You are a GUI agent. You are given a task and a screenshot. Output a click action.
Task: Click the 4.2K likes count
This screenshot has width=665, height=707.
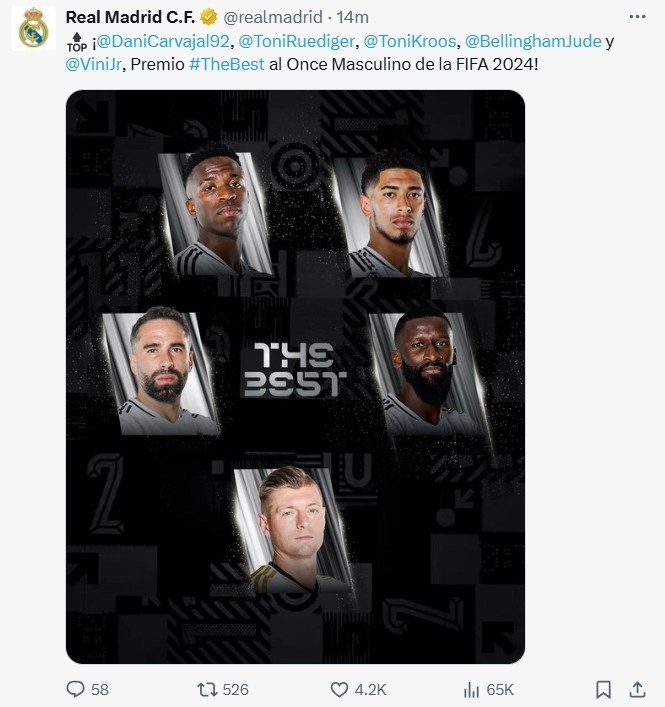click(370, 689)
